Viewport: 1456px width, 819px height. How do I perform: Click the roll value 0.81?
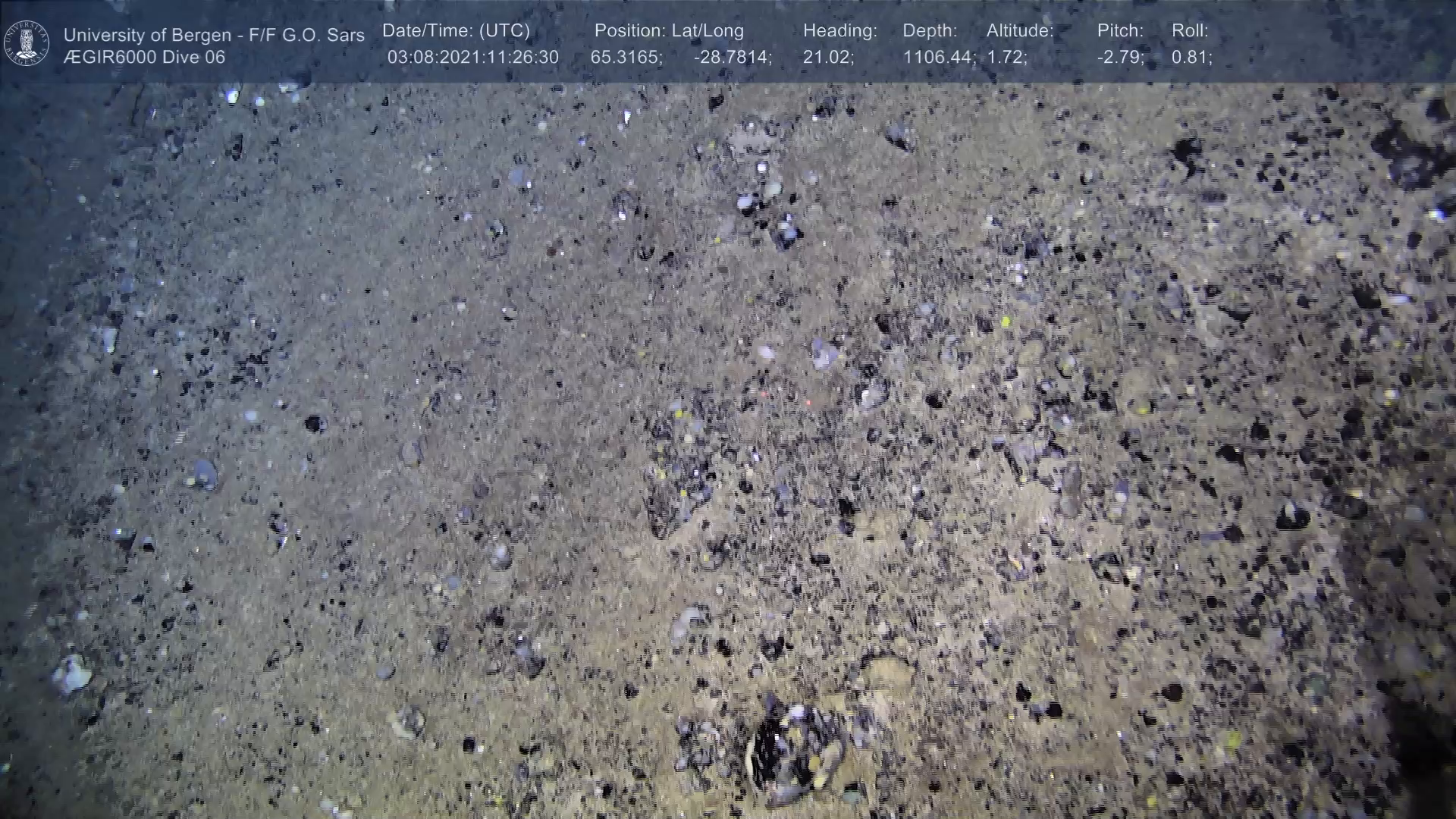click(x=1191, y=58)
